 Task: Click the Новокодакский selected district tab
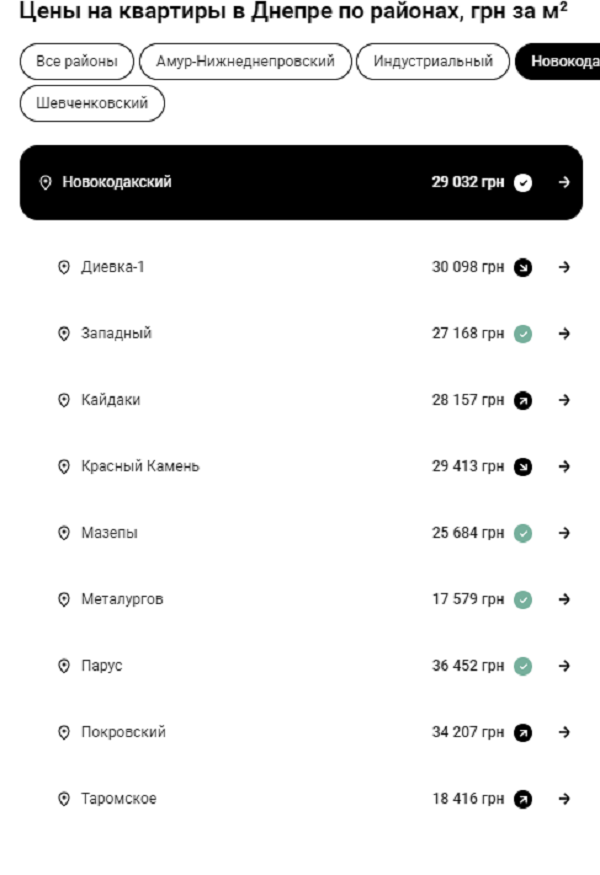[562, 62]
